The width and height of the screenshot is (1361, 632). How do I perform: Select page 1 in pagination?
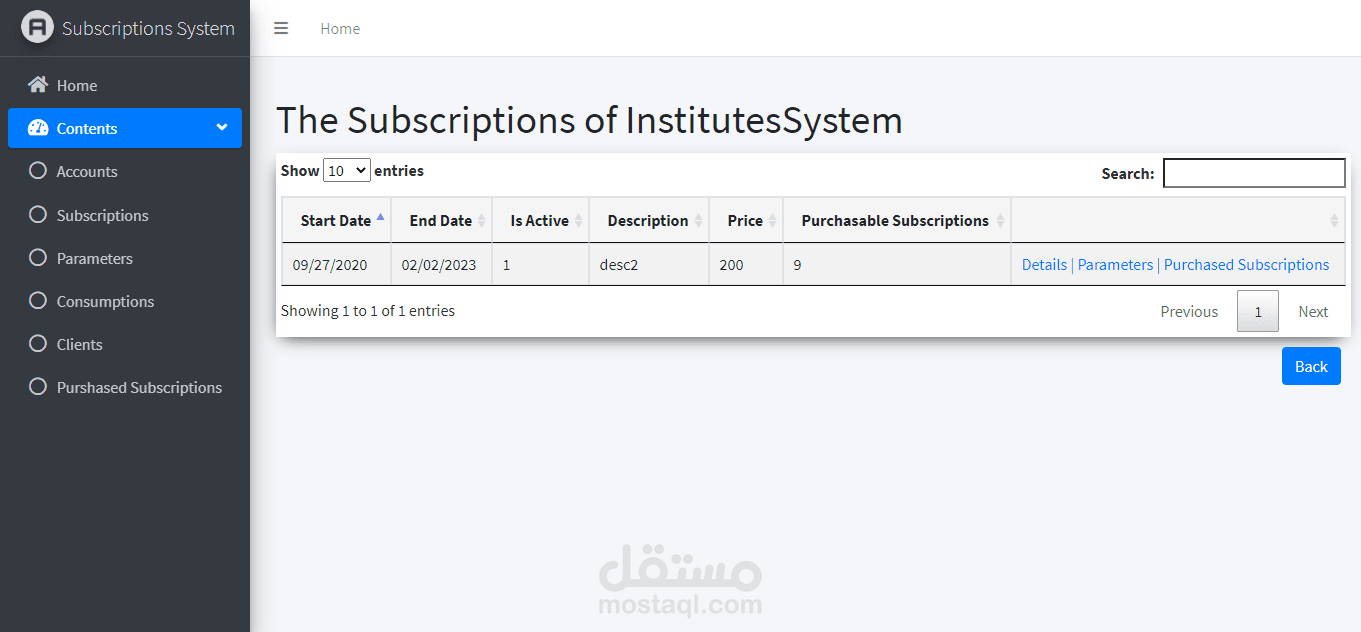(x=1257, y=311)
